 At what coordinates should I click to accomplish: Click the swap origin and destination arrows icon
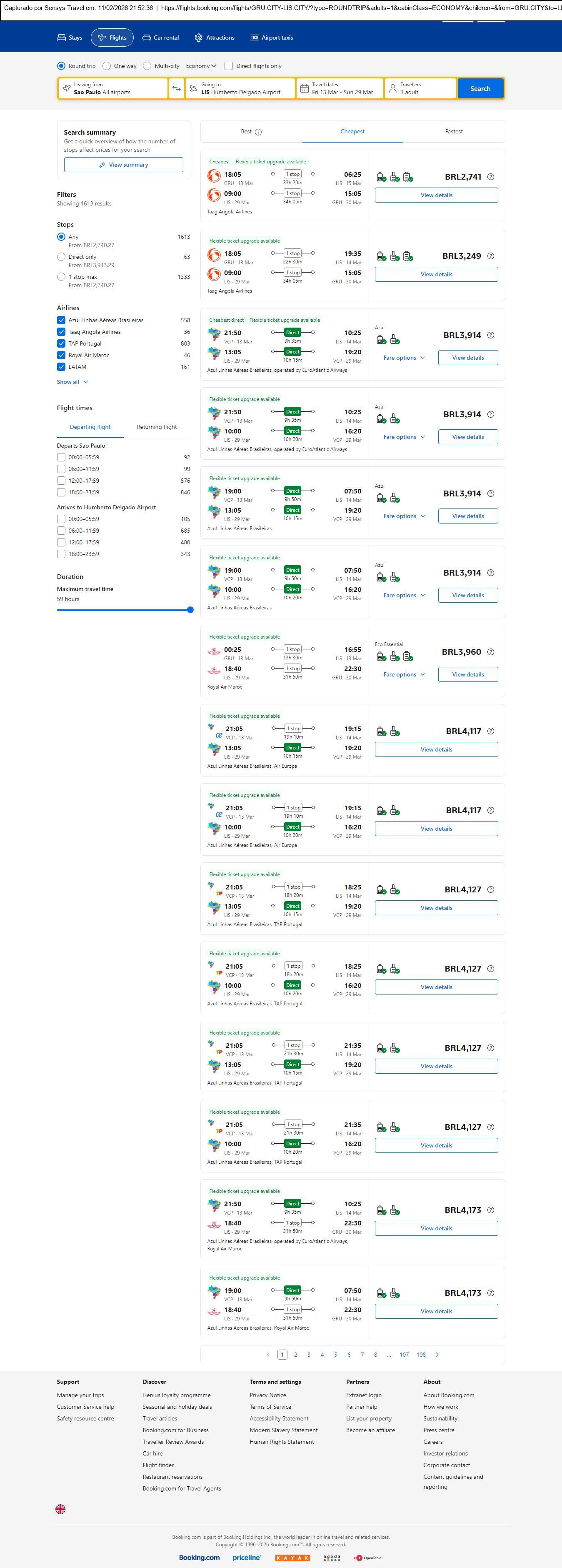176,88
